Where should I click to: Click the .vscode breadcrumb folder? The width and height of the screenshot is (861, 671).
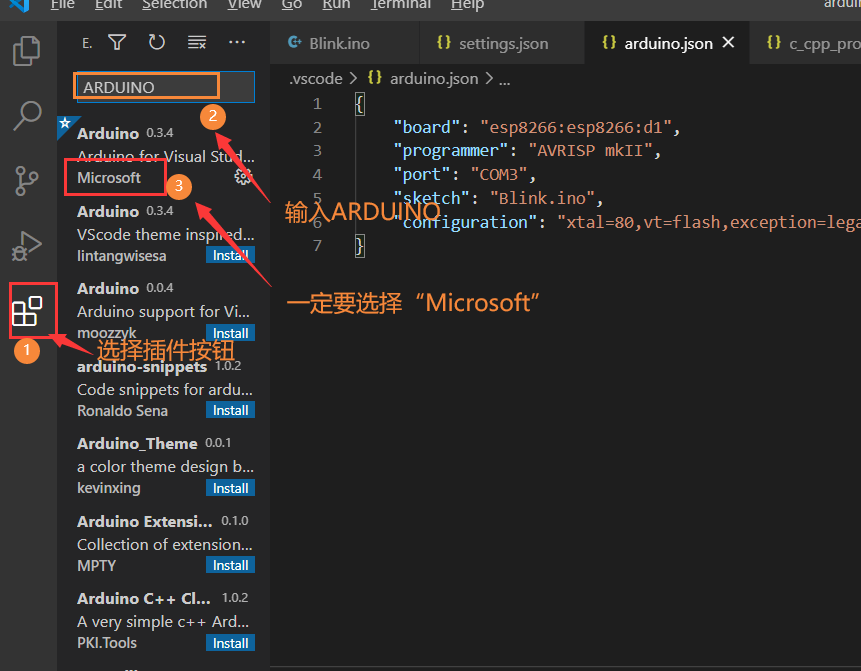[316, 79]
